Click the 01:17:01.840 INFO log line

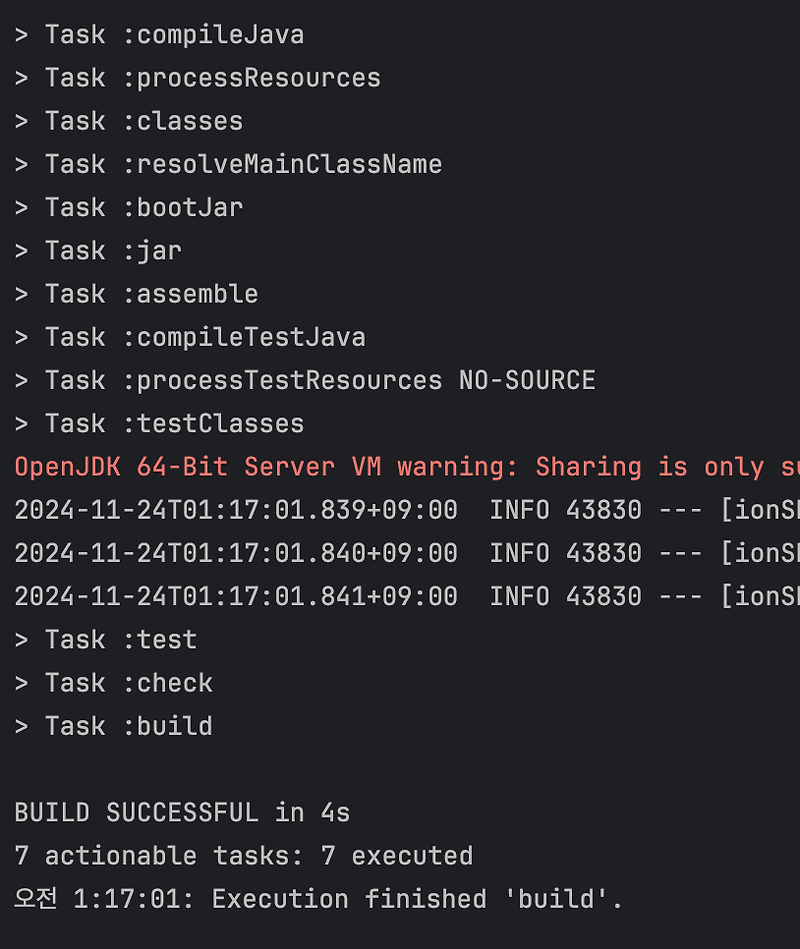(407, 554)
